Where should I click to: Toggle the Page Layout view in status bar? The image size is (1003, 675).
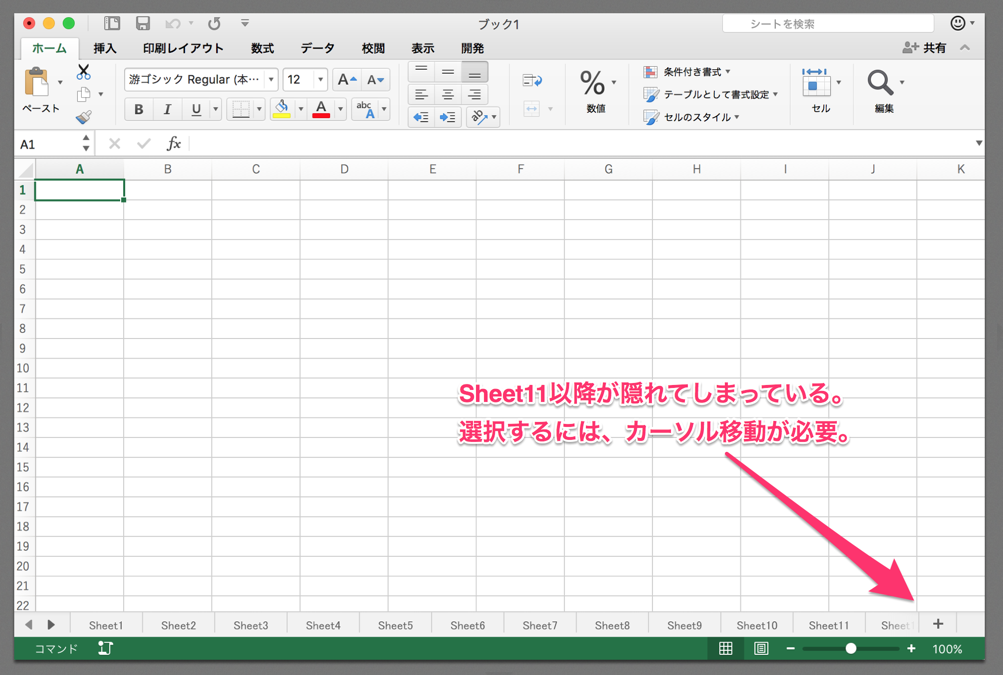(x=759, y=648)
